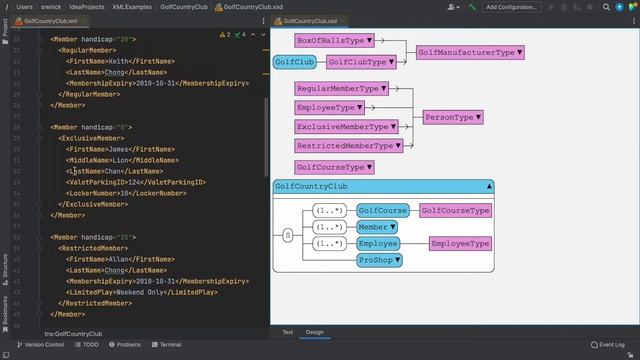Expand RegularMemberType node arrow
This screenshot has width=640, height=360.
tap(384, 88)
